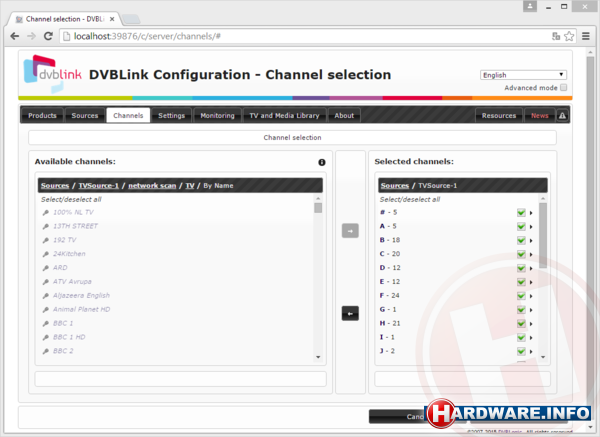
Task: Click the selected channels list scrollbar thumb
Action: [x=543, y=235]
